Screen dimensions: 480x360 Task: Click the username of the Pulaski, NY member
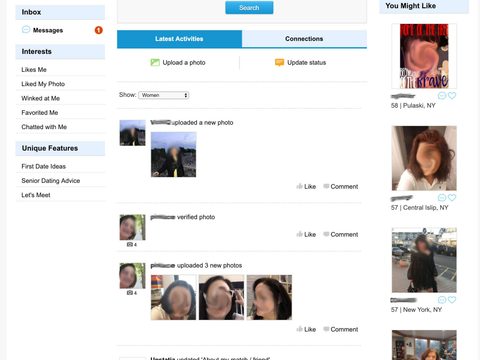pos(403,96)
